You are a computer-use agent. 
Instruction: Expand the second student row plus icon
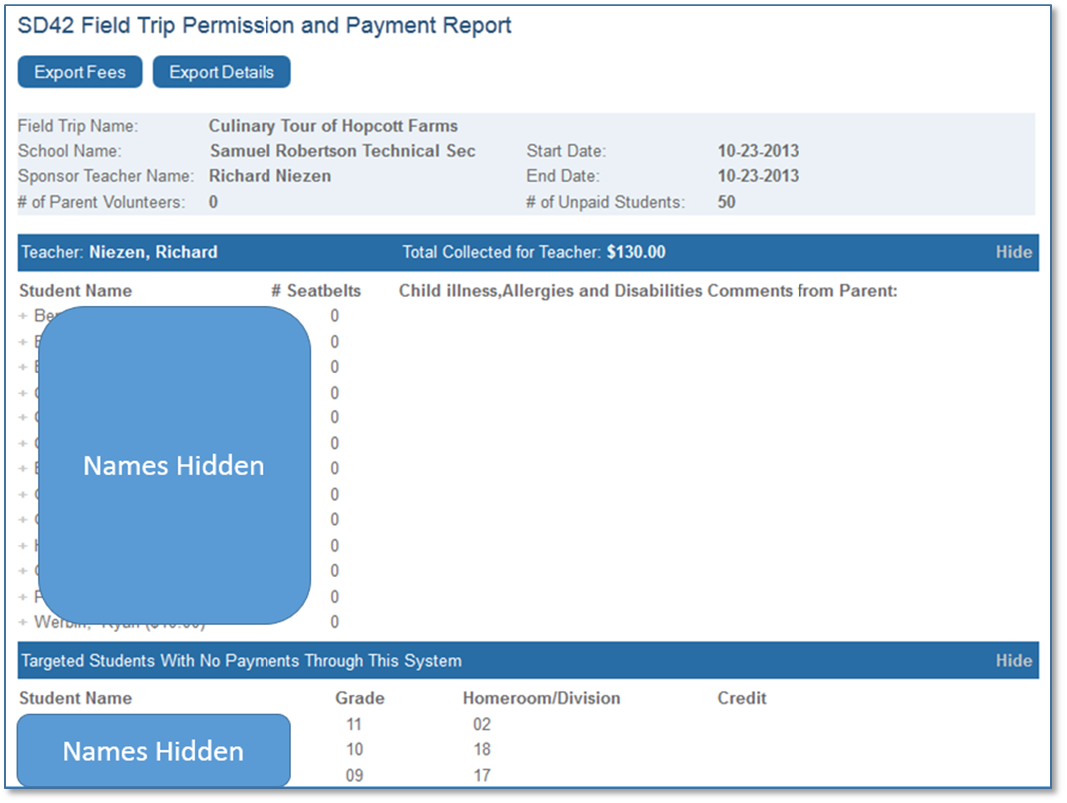click(23, 342)
